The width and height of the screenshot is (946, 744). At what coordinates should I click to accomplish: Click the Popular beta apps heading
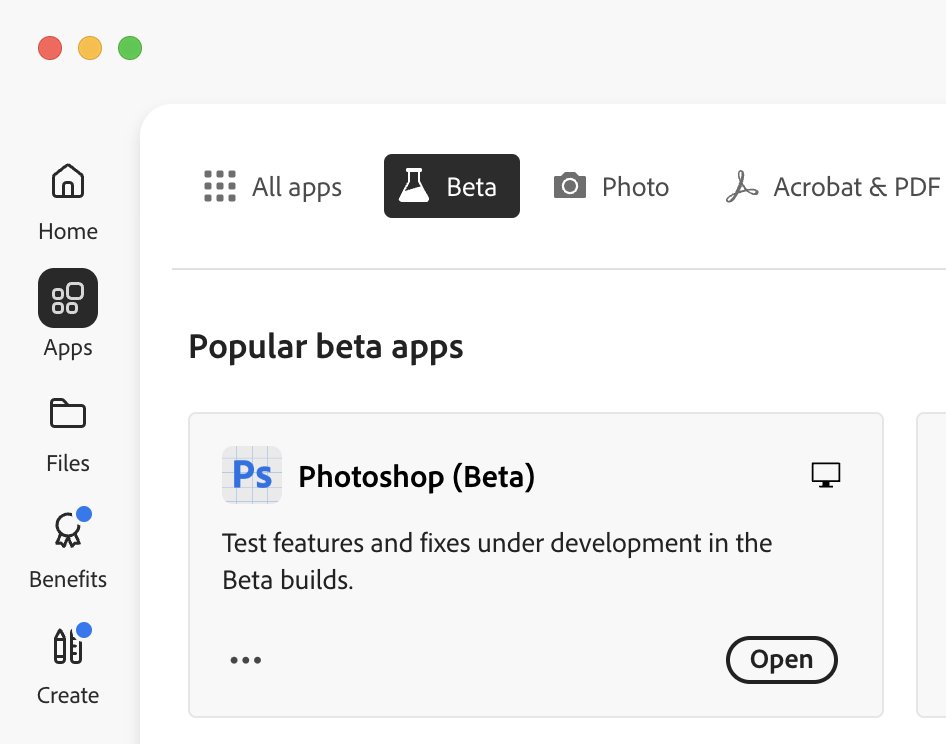[x=326, y=347]
